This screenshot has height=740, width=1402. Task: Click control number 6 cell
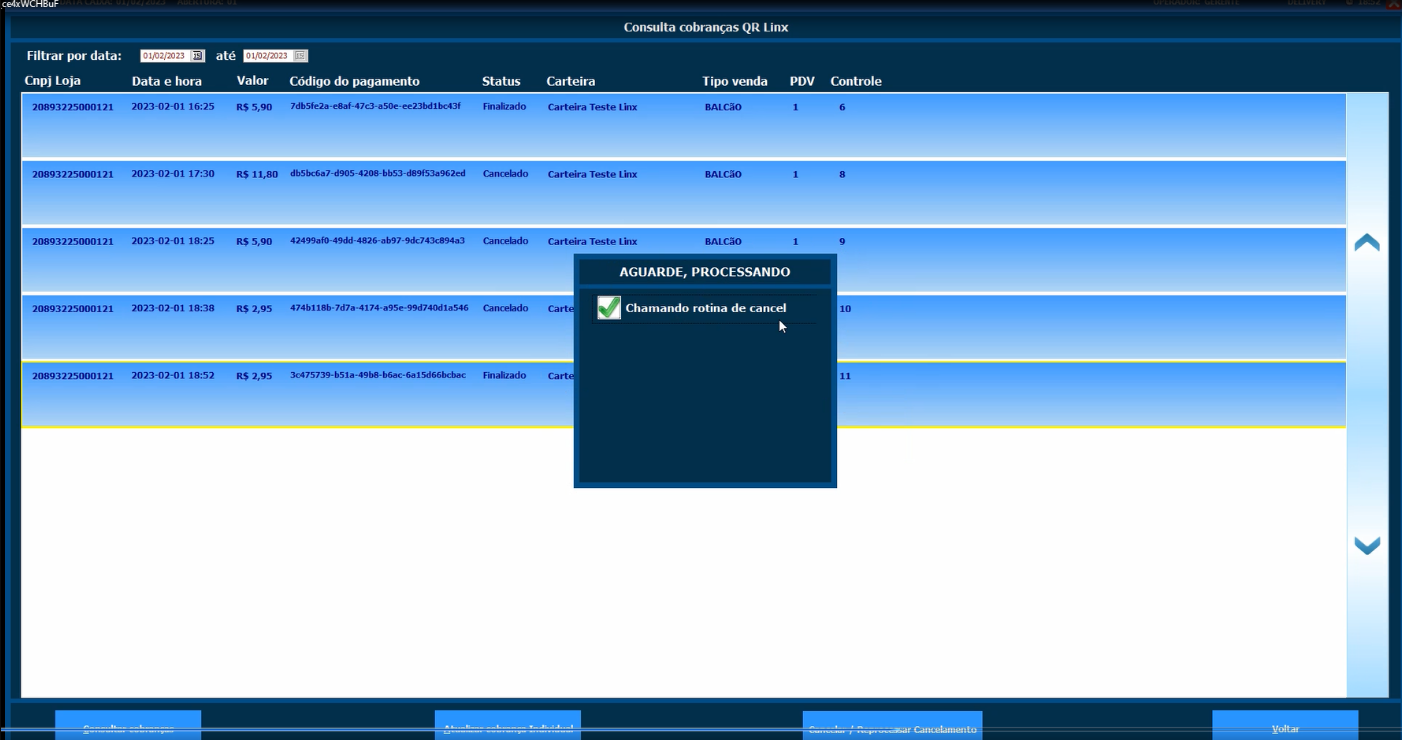tap(842, 107)
